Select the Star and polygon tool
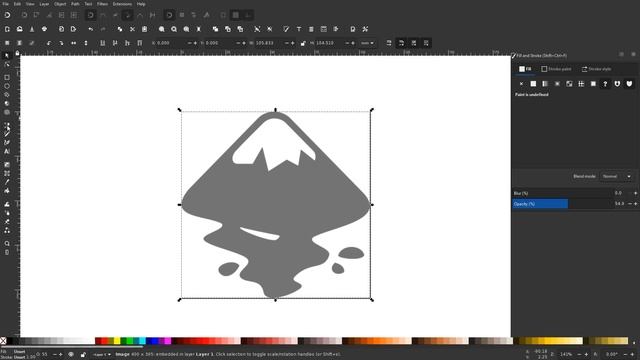640x360 pixels. pos(7,95)
